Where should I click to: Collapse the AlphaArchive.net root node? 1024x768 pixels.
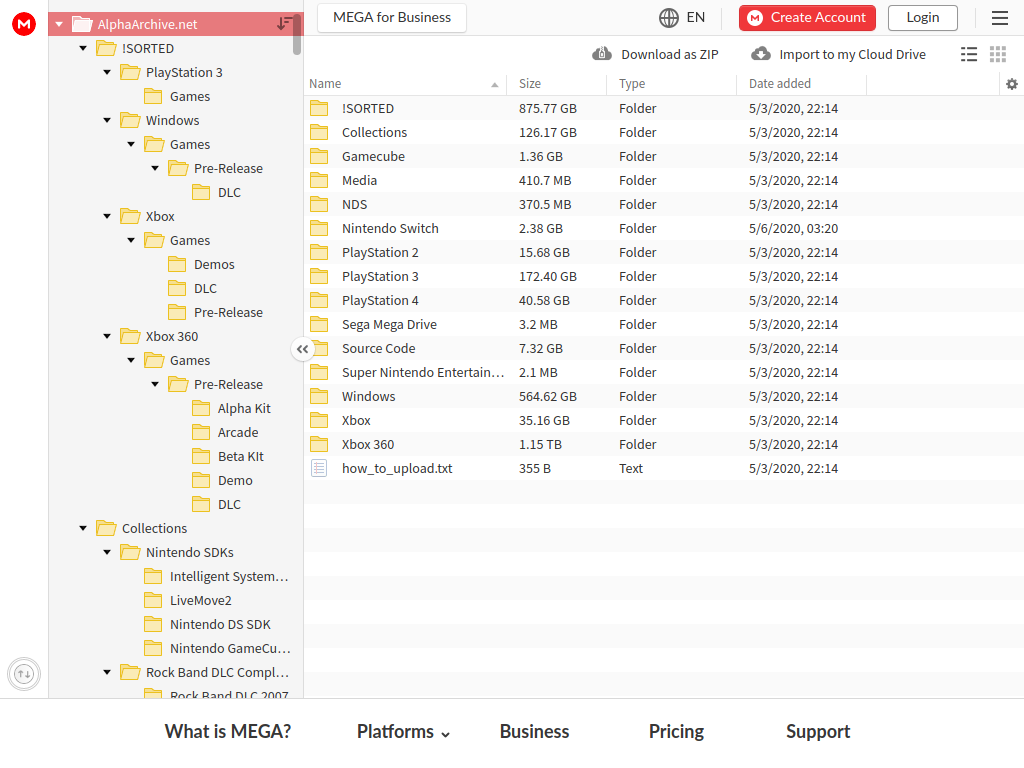59,24
